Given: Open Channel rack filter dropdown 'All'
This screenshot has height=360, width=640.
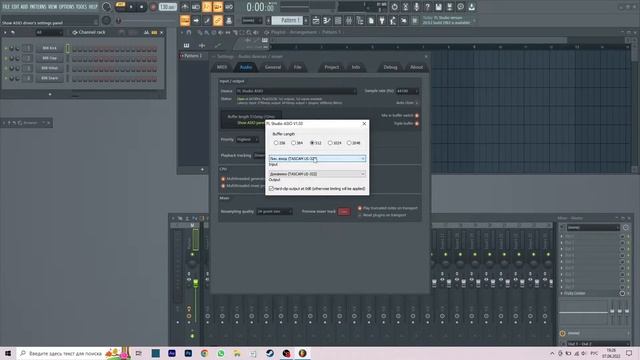Looking at the screenshot, I should pyautogui.click(x=49, y=32).
